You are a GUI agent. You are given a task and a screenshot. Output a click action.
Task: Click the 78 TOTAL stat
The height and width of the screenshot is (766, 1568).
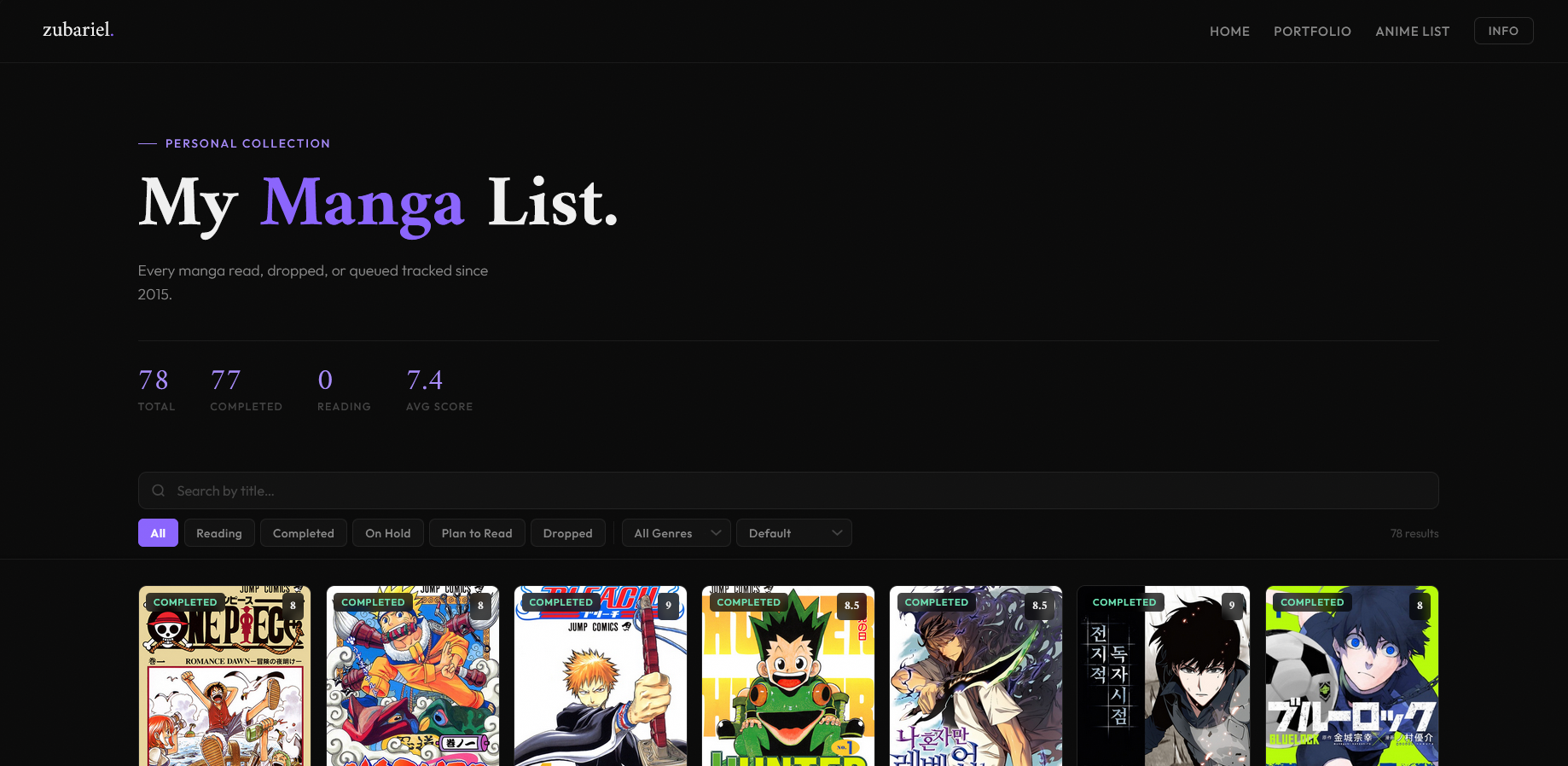tap(157, 390)
